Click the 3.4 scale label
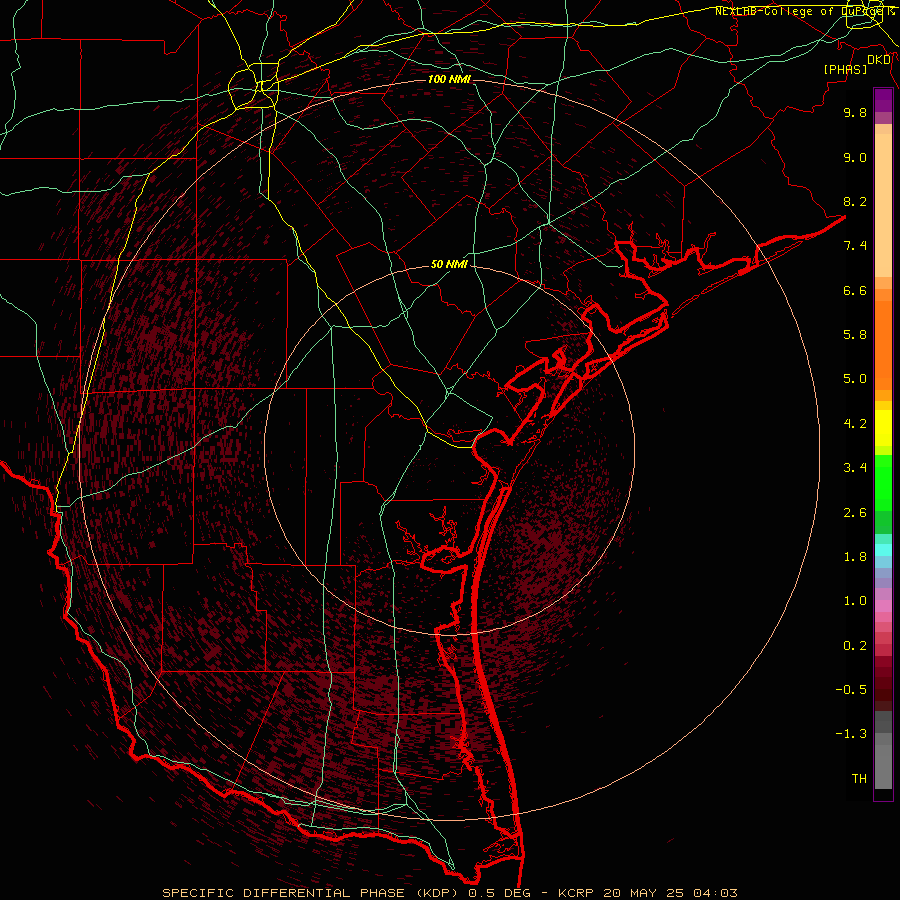 coord(855,468)
